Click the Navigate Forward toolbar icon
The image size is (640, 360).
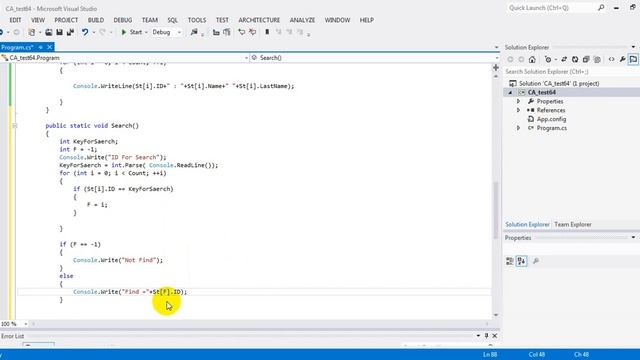pos(16,32)
